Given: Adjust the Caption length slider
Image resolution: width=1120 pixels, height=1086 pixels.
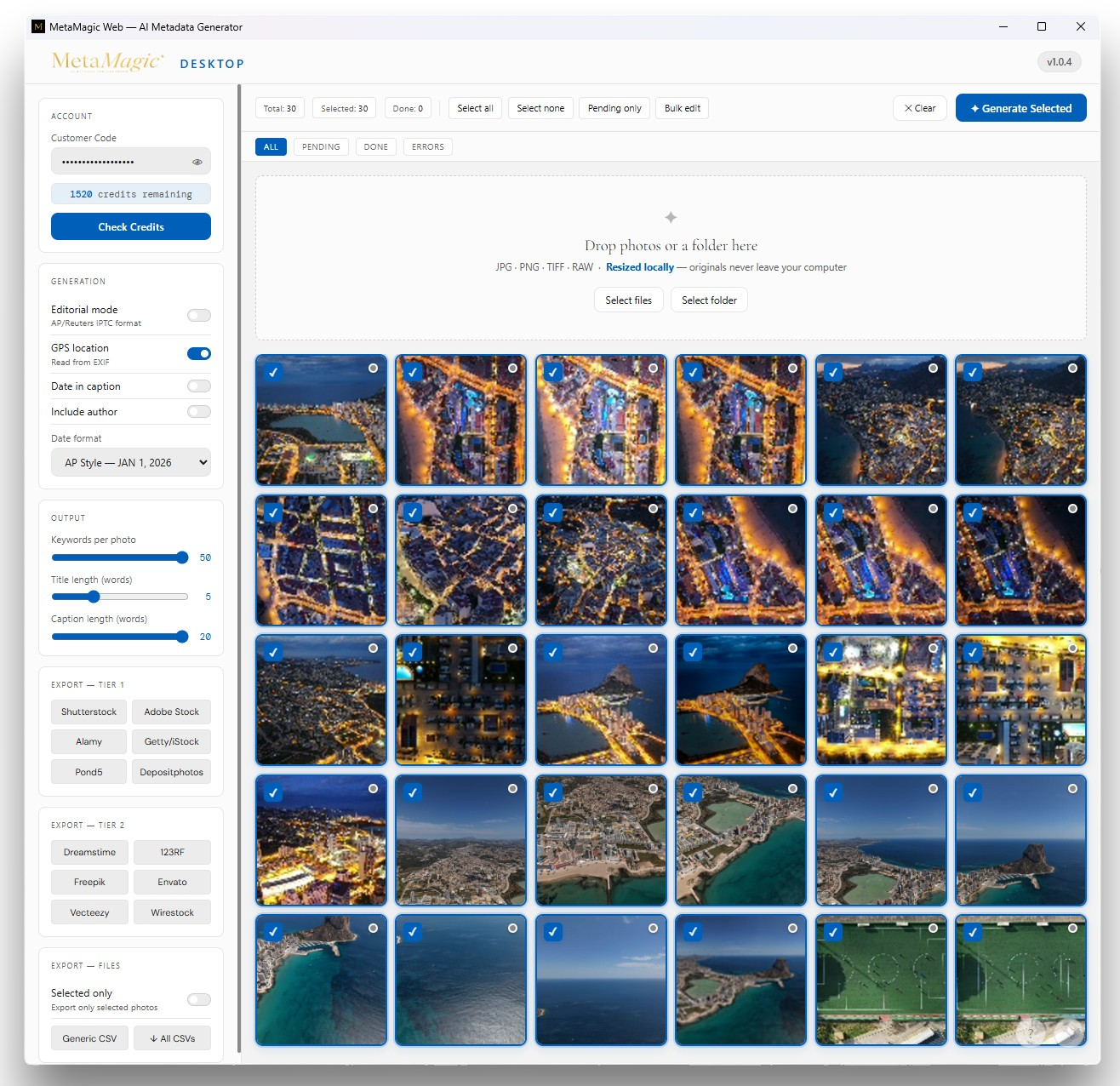Looking at the screenshot, I should pyautogui.click(x=120, y=637).
